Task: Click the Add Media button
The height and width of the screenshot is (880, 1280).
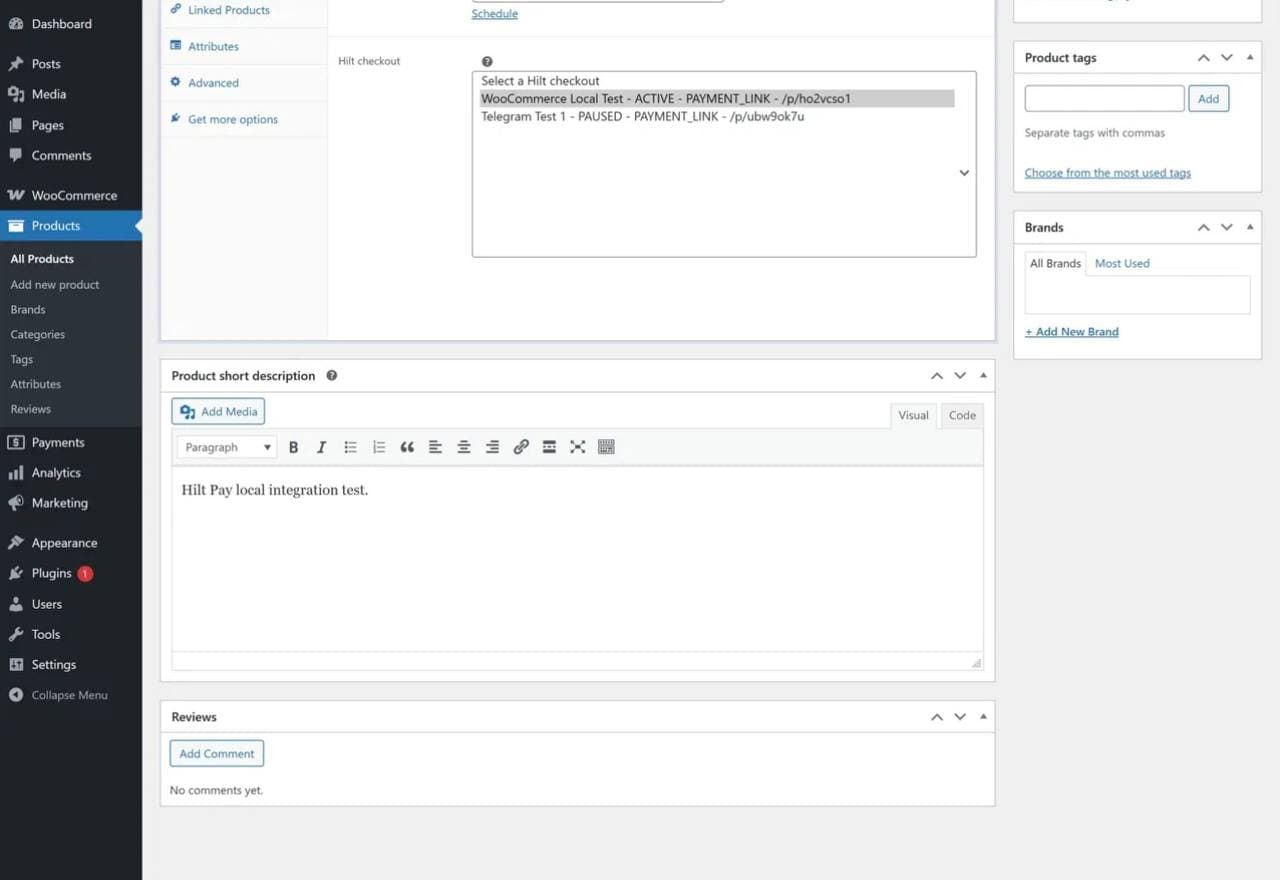Action: [218, 411]
